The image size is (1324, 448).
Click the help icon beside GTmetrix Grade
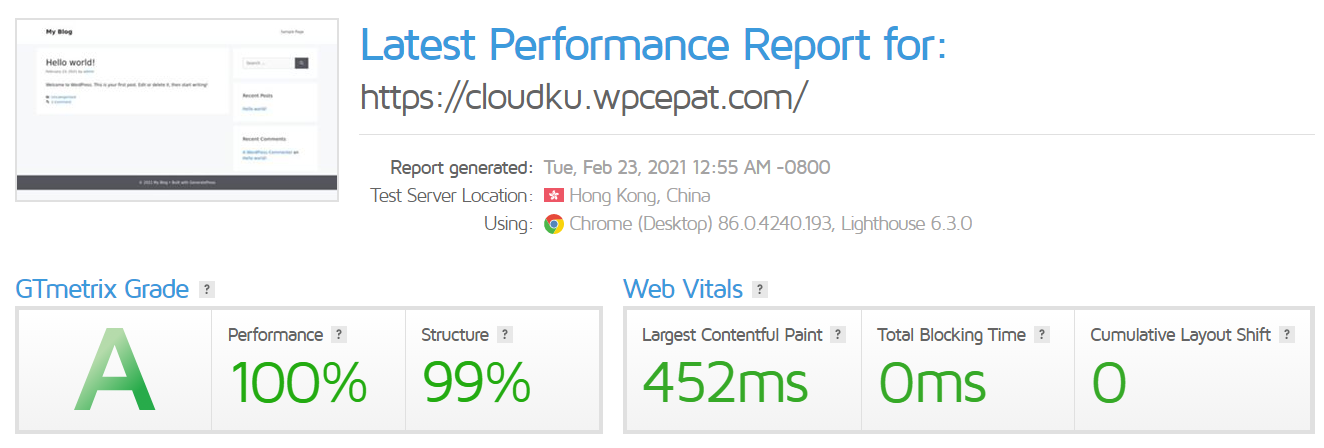(207, 290)
